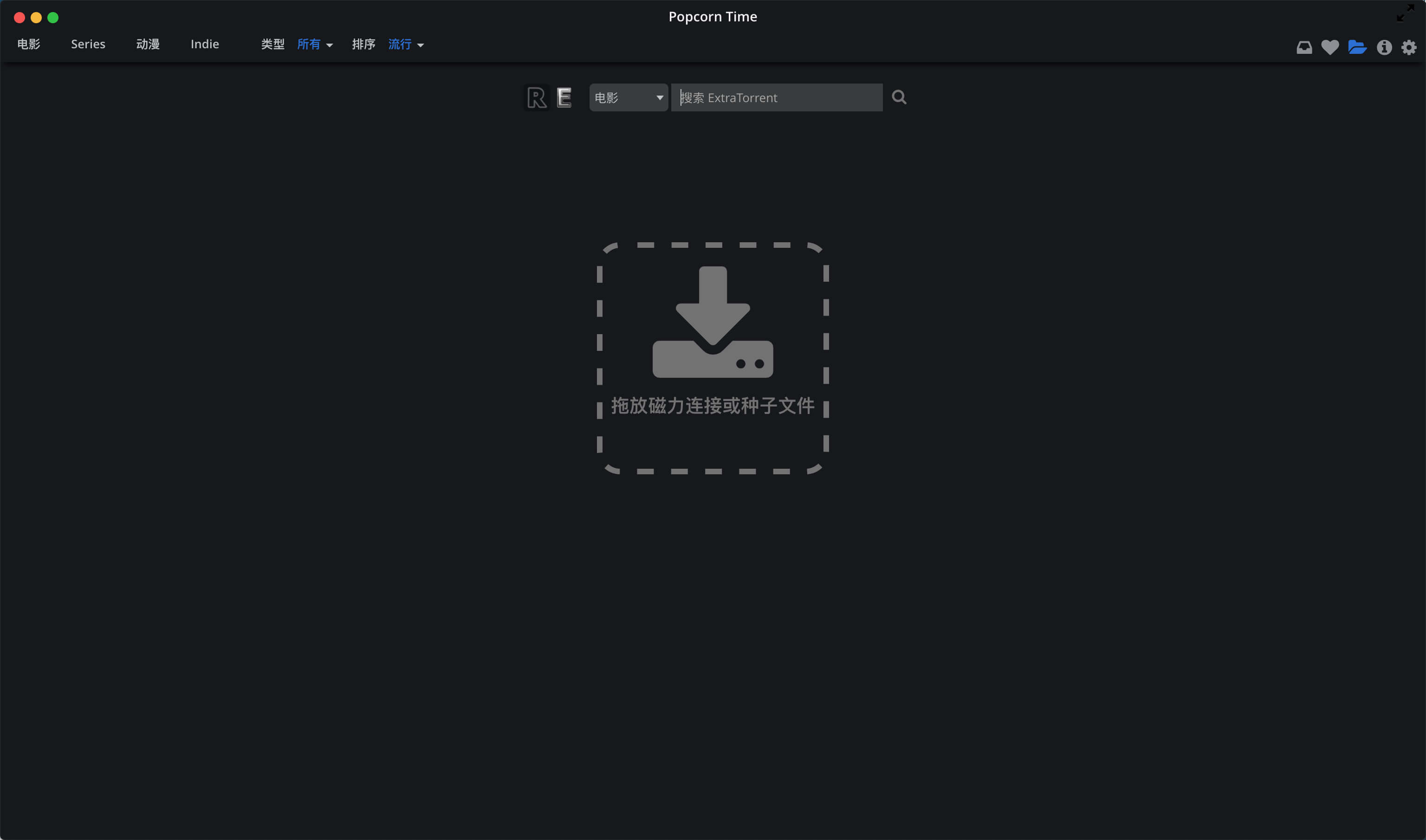Switch to the Indie tab

coord(204,44)
